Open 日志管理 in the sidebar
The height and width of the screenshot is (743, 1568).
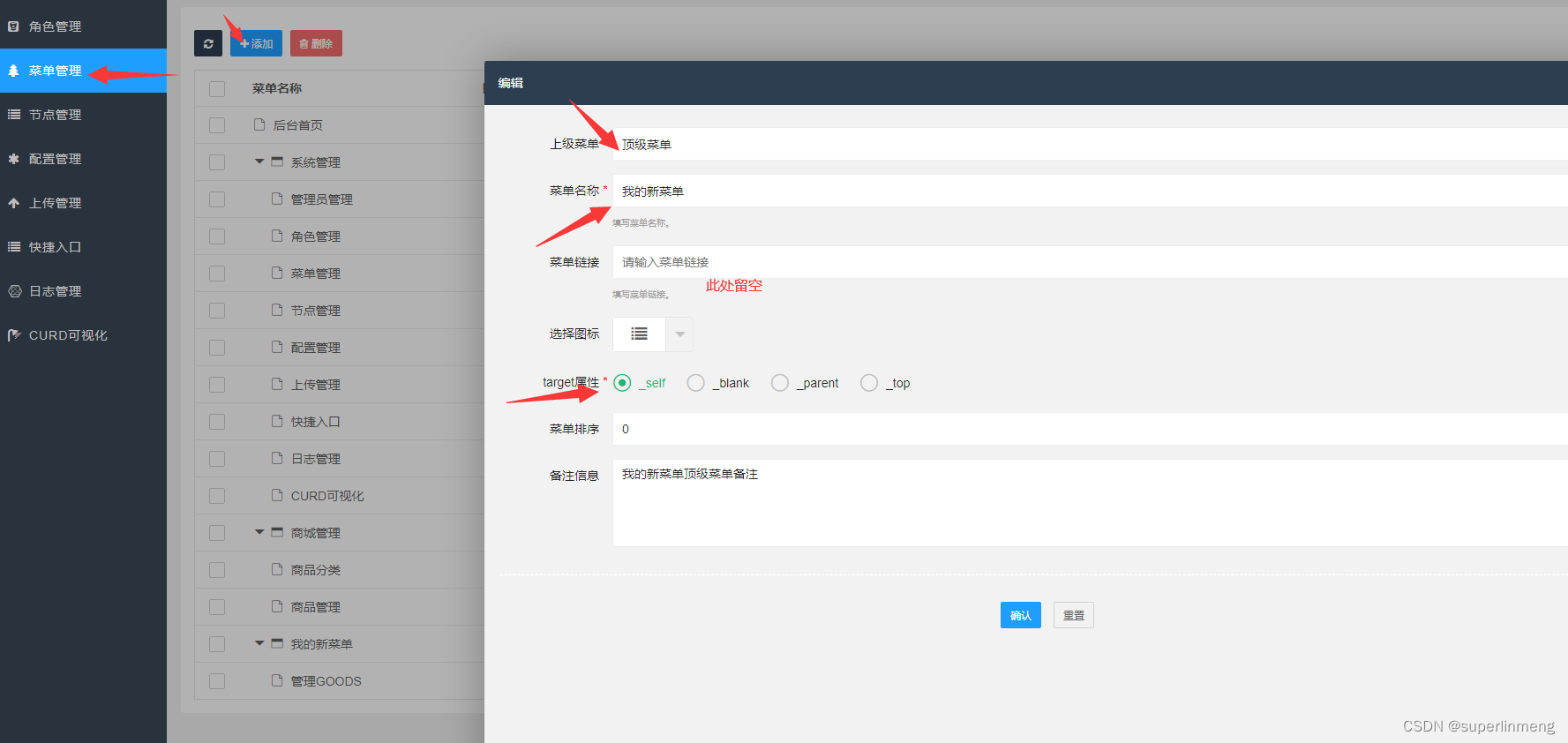(83, 291)
